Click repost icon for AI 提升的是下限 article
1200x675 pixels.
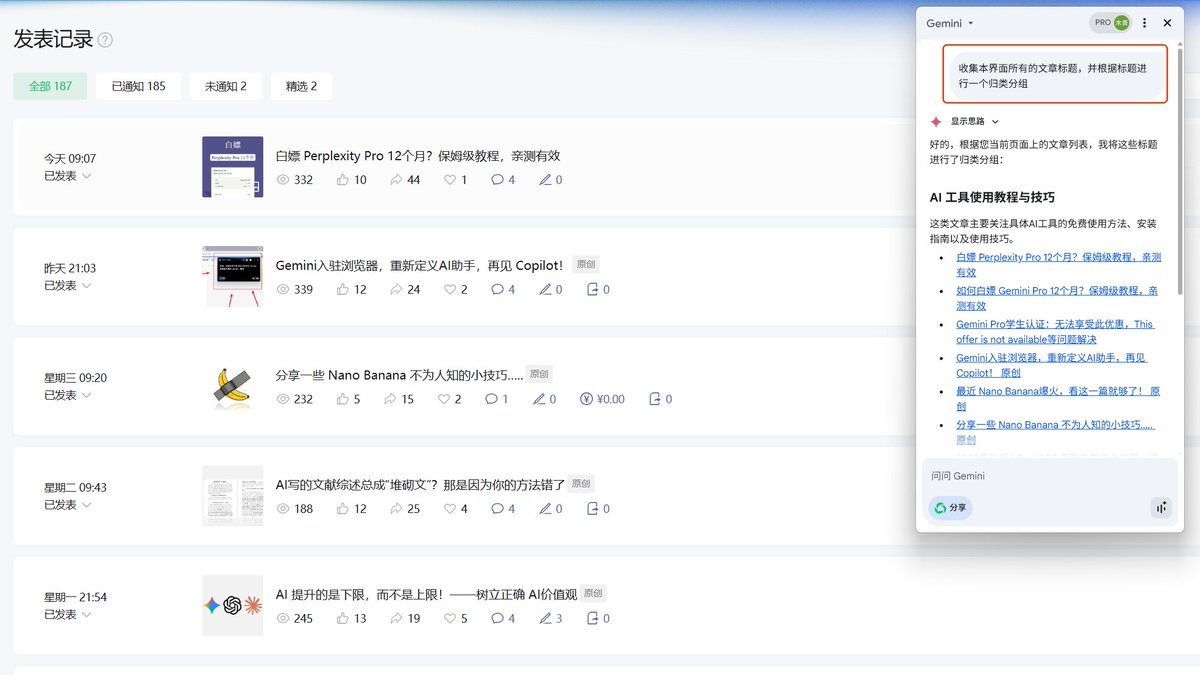click(592, 619)
